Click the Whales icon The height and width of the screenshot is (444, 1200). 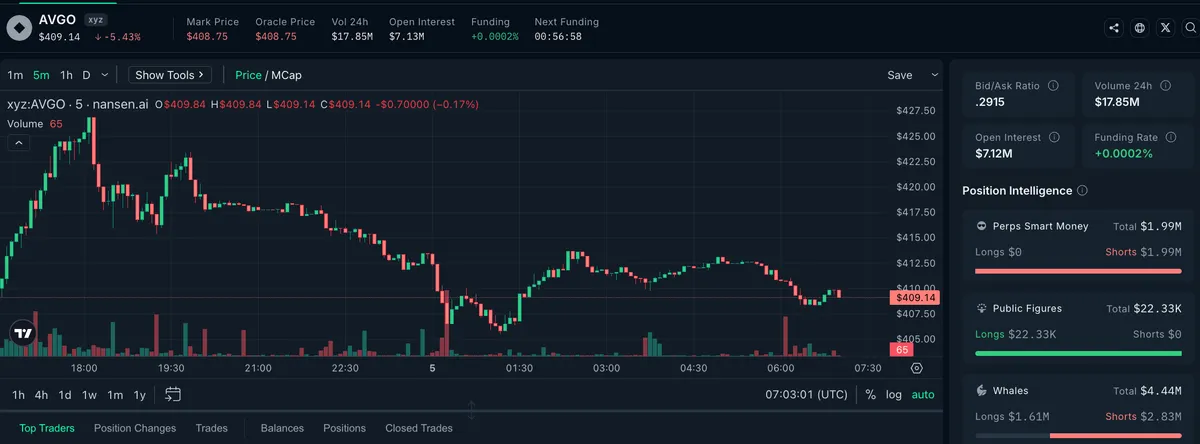point(982,390)
